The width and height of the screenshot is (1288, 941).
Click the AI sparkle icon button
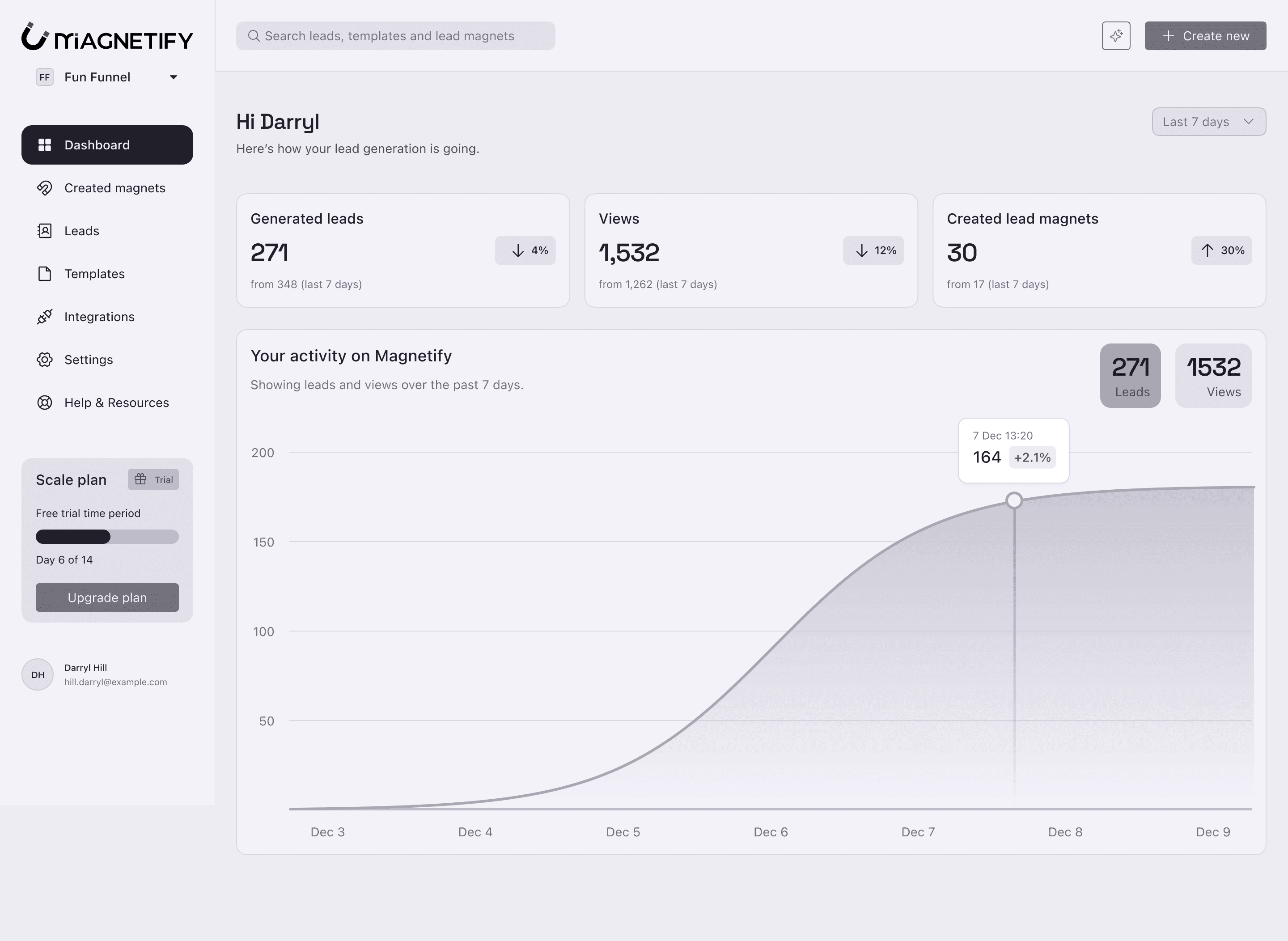point(1115,36)
